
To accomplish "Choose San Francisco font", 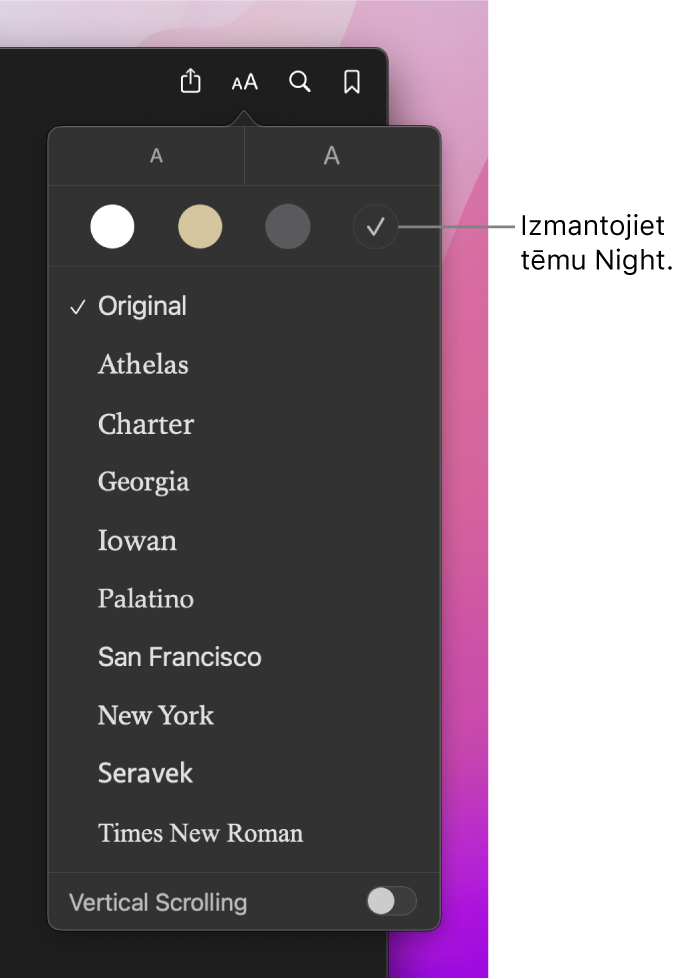I will point(180,657).
